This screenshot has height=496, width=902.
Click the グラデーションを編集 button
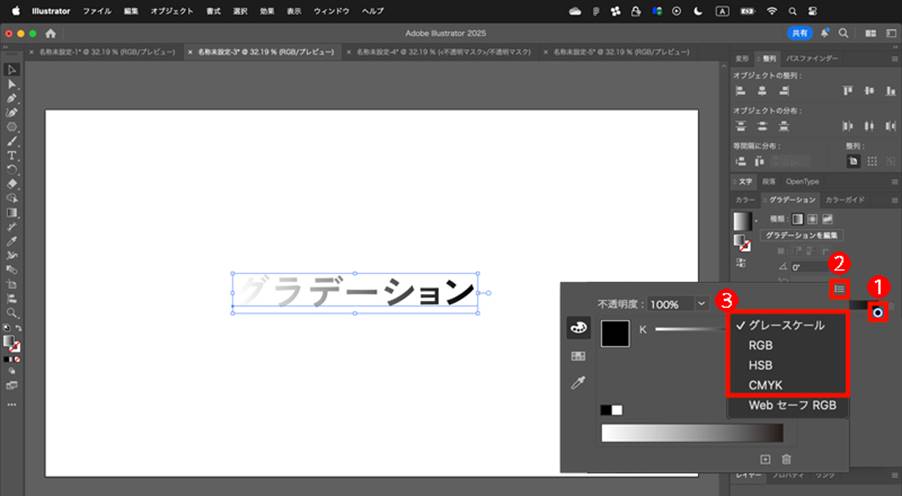[x=801, y=235]
